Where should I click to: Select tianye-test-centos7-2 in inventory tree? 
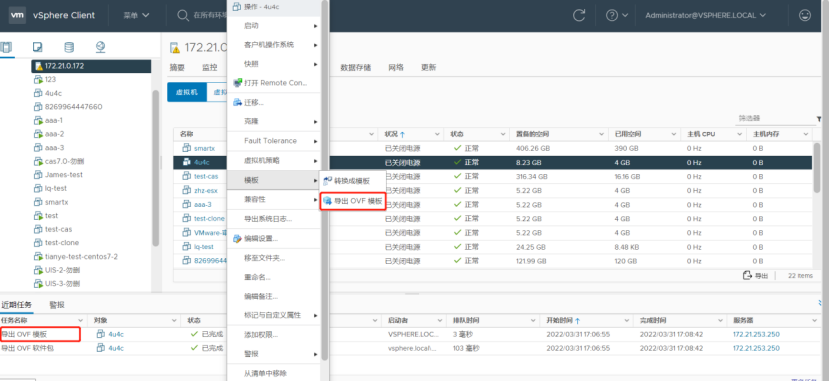pos(81,257)
